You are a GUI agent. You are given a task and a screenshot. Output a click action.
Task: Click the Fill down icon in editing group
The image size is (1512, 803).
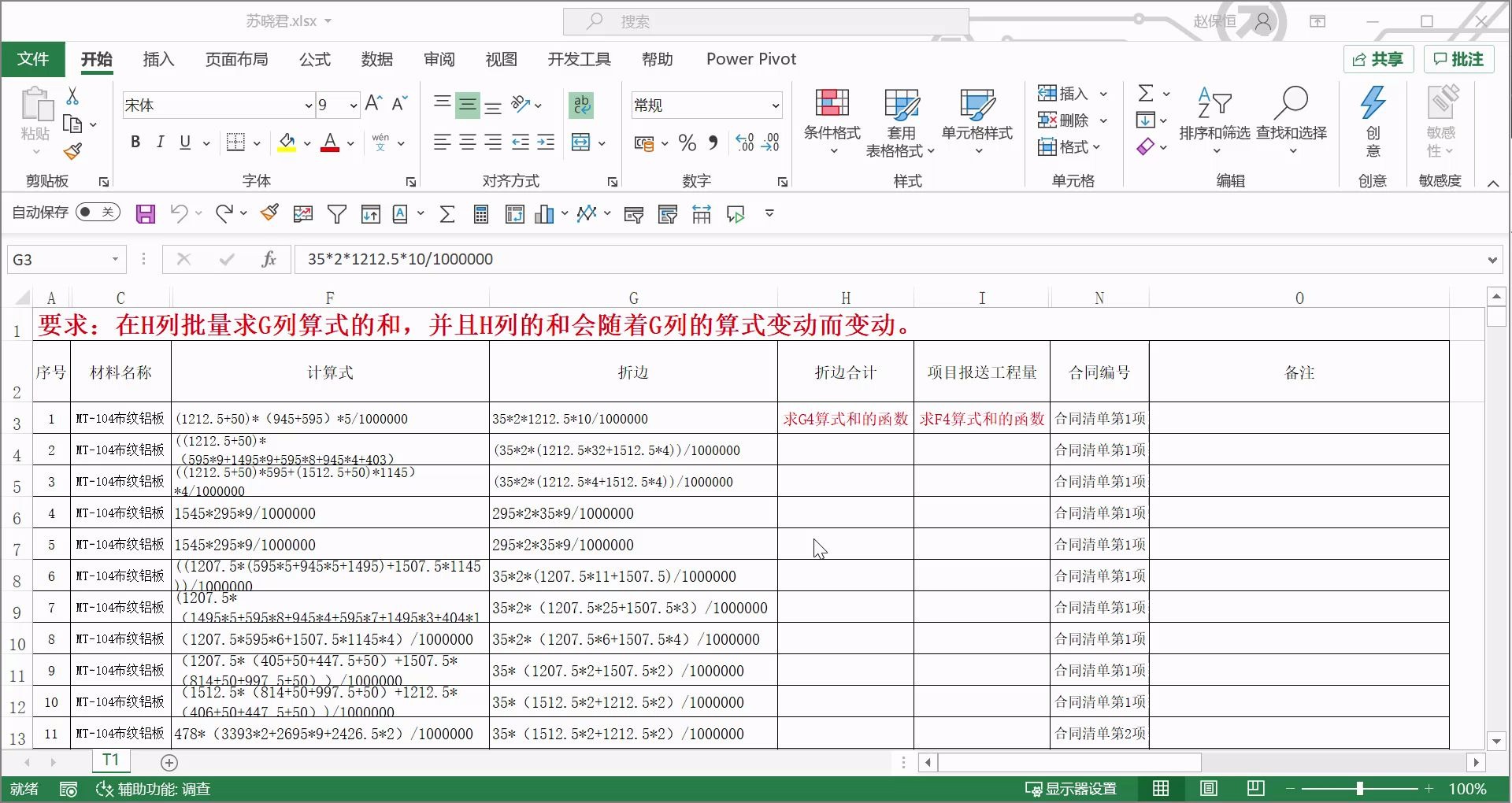[1146, 120]
